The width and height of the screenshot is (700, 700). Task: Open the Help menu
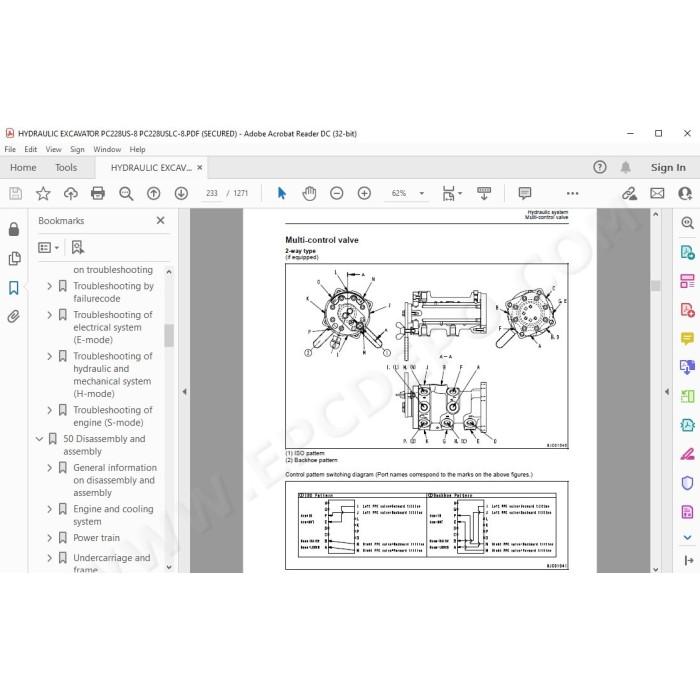[x=138, y=150]
